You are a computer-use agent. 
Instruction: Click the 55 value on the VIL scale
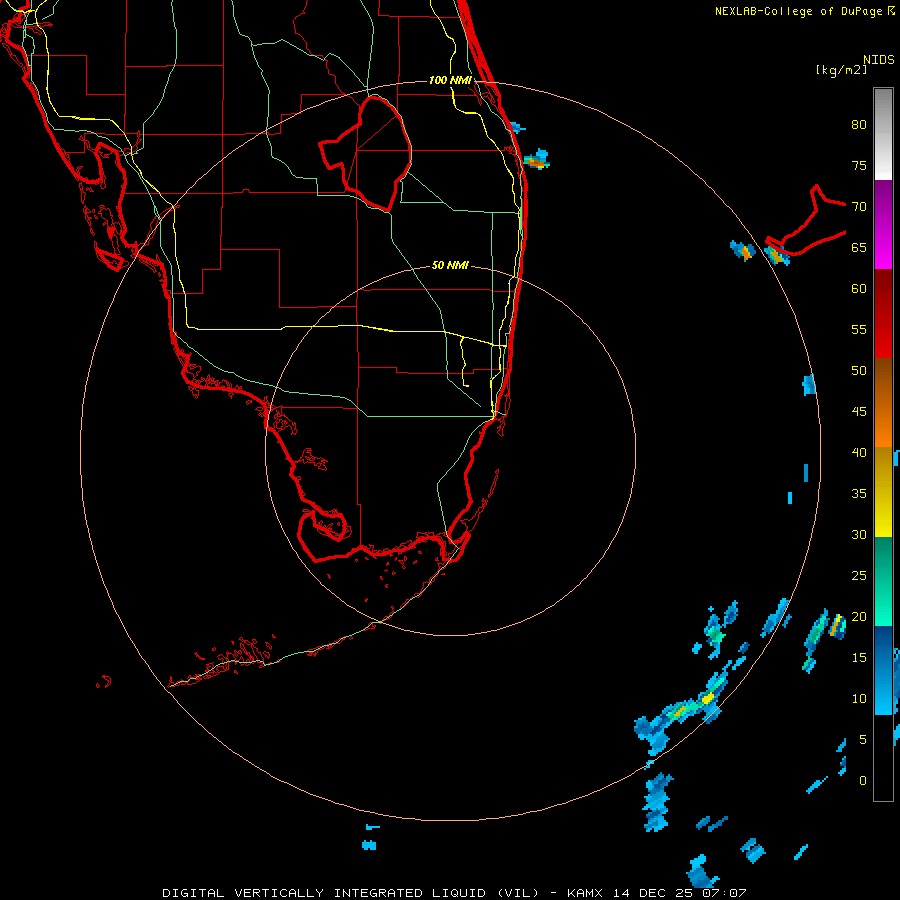[x=859, y=329]
